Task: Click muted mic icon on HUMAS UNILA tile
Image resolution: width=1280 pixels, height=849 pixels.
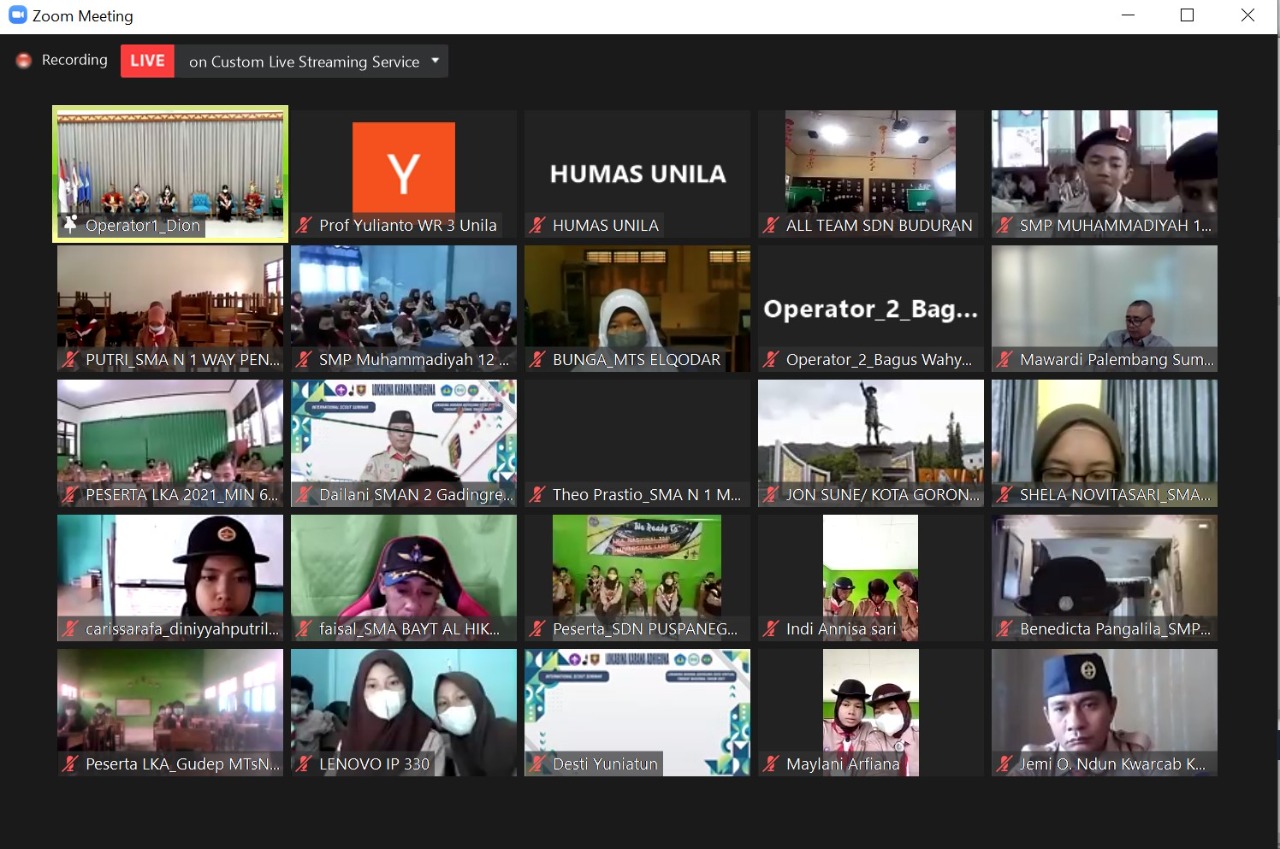Action: (x=538, y=226)
